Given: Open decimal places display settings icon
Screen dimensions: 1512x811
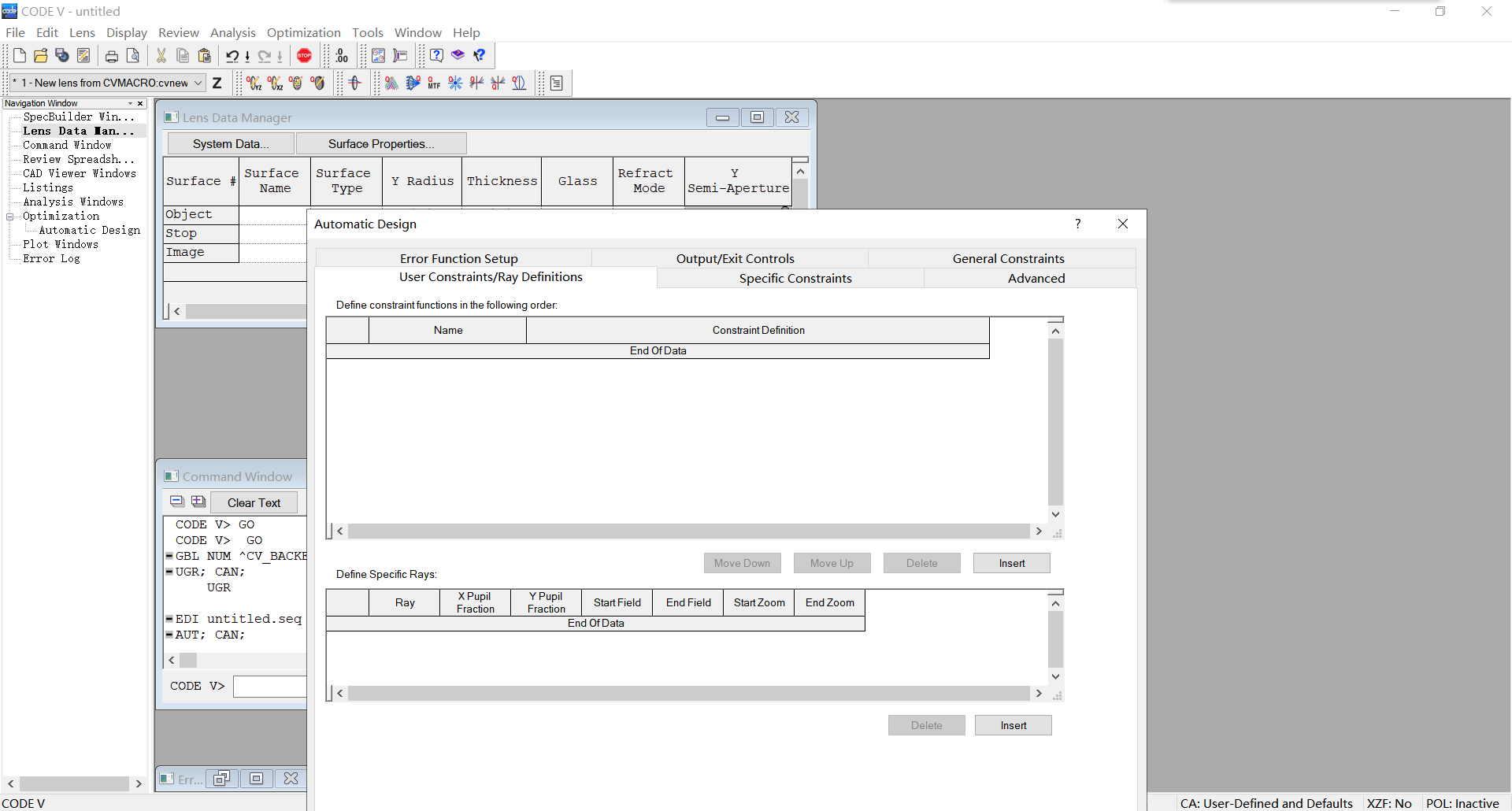Looking at the screenshot, I should 342,55.
